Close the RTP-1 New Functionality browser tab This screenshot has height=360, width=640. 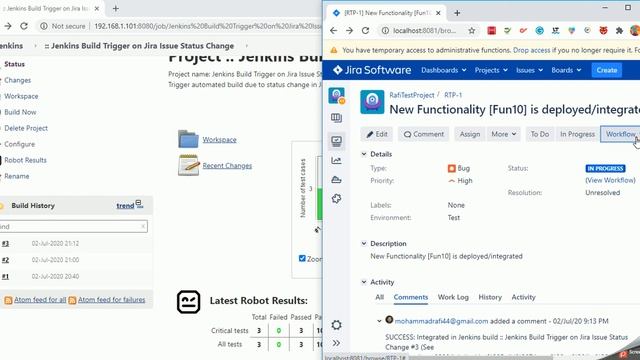(438, 13)
